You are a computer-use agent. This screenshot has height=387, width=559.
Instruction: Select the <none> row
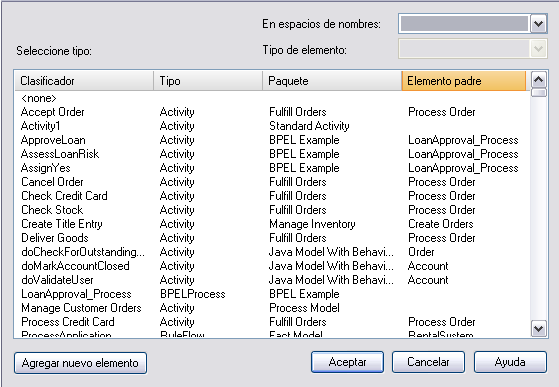(x=272, y=98)
